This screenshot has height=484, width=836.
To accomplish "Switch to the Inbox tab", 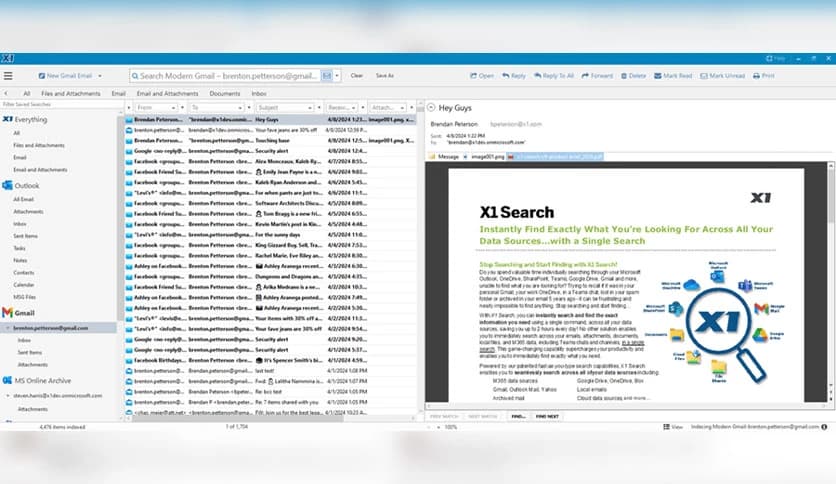I will point(259,93).
